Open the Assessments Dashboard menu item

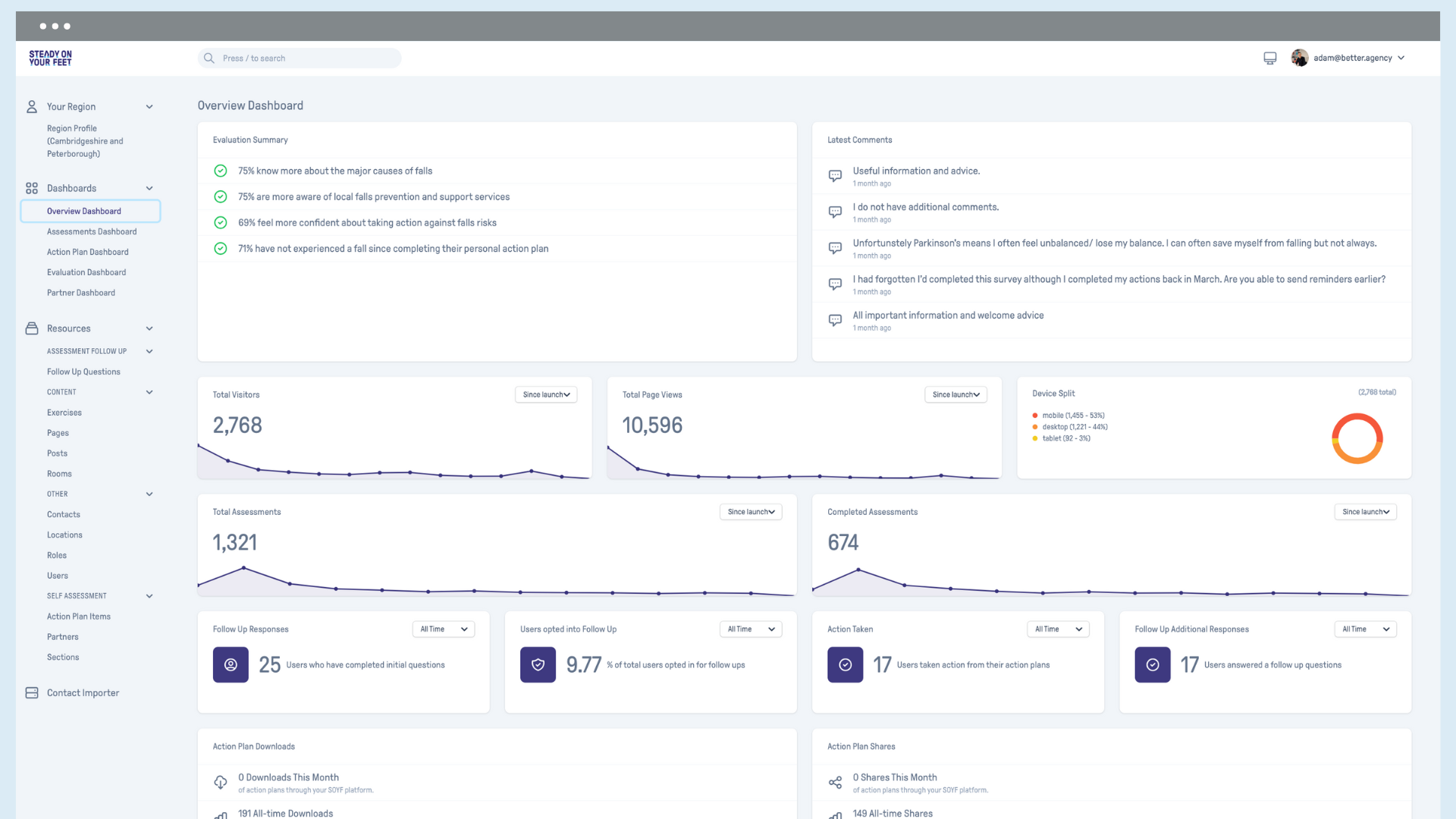coord(92,232)
